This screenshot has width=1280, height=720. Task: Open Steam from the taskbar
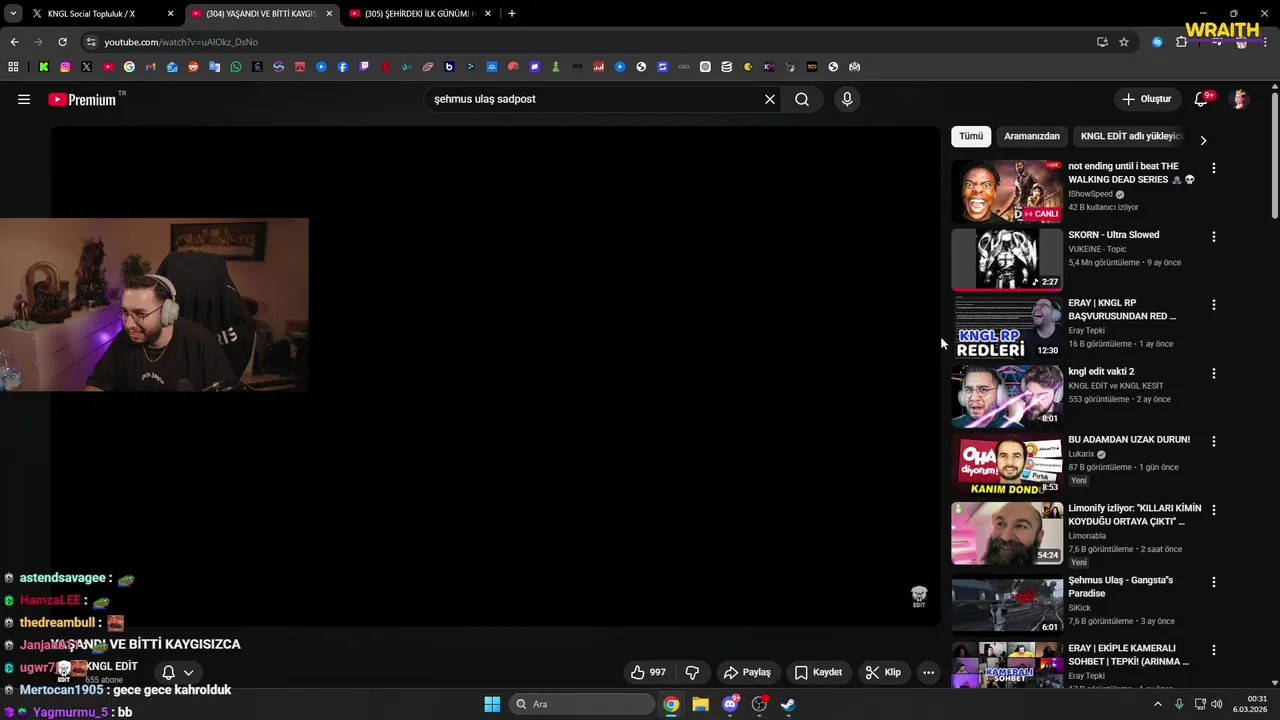click(788, 704)
